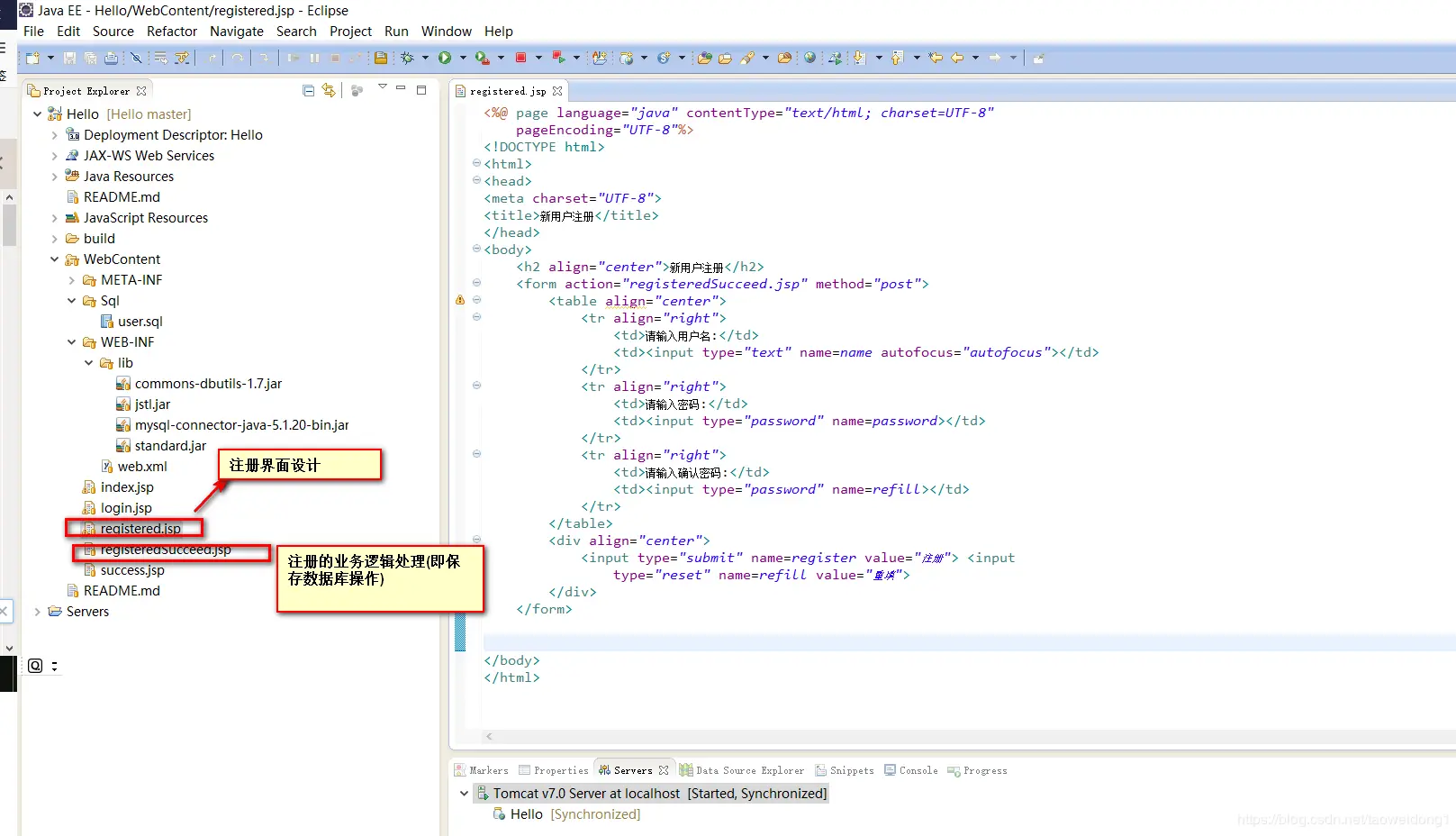
Task: Collapse the Tomcat v7.0 Server entry
Action: coord(464,794)
